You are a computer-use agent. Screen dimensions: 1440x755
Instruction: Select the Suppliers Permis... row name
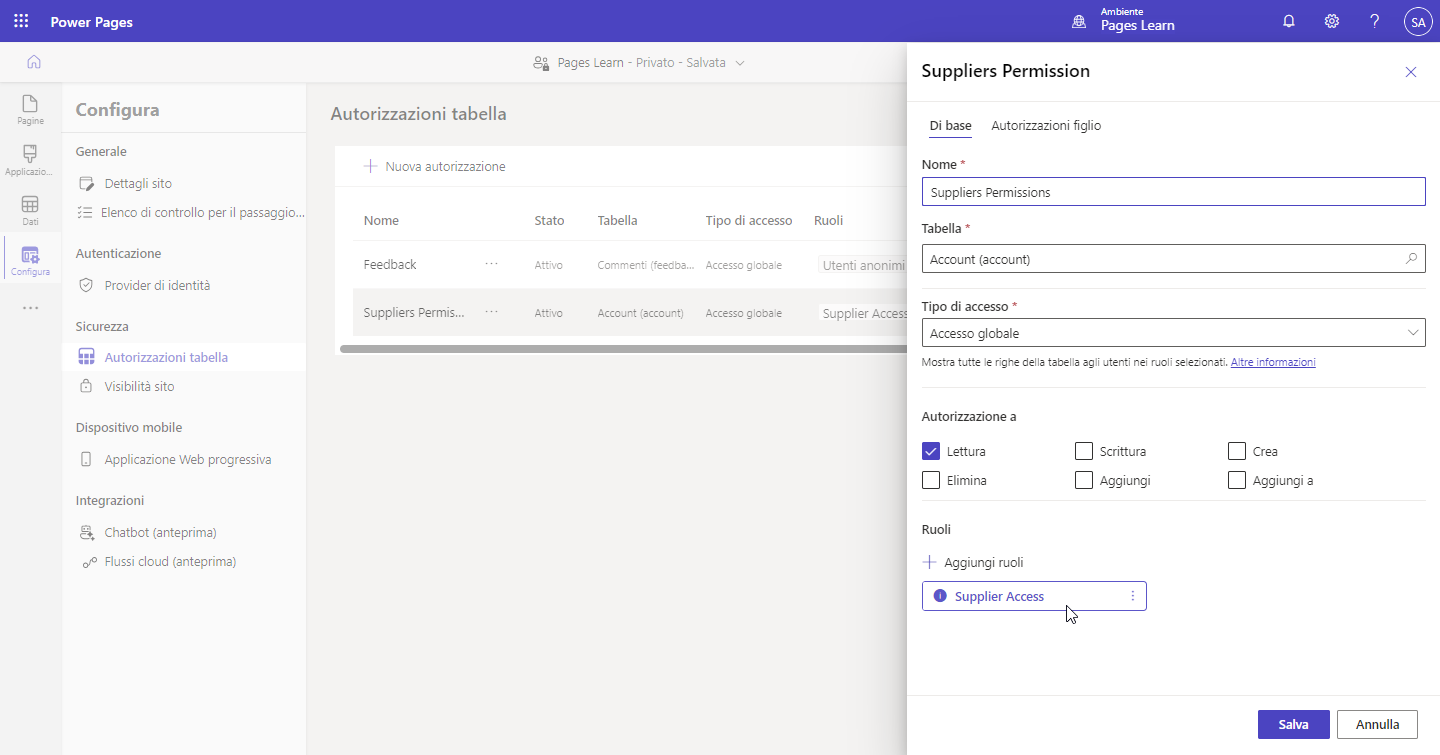pos(414,312)
